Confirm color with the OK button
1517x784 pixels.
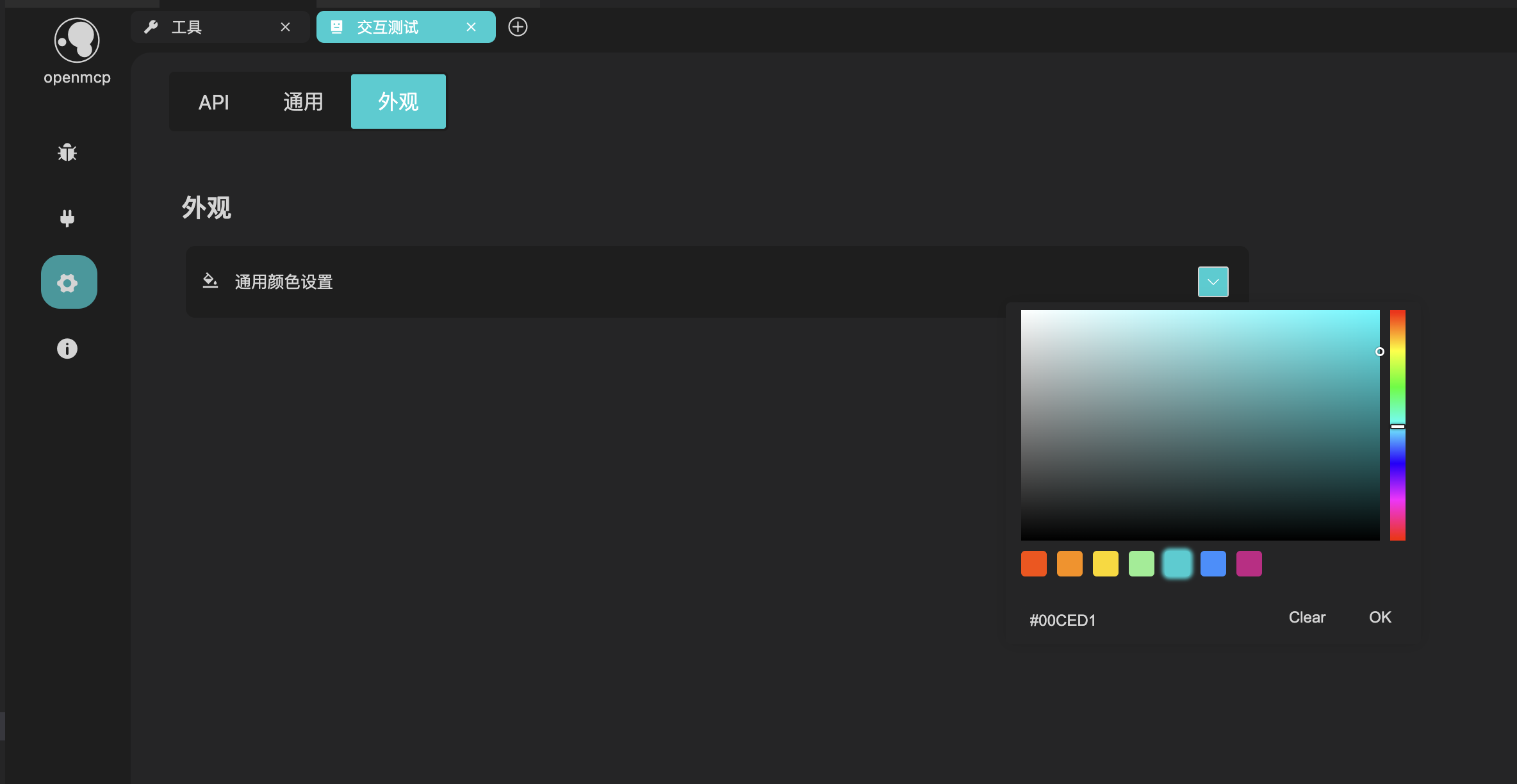click(1380, 617)
